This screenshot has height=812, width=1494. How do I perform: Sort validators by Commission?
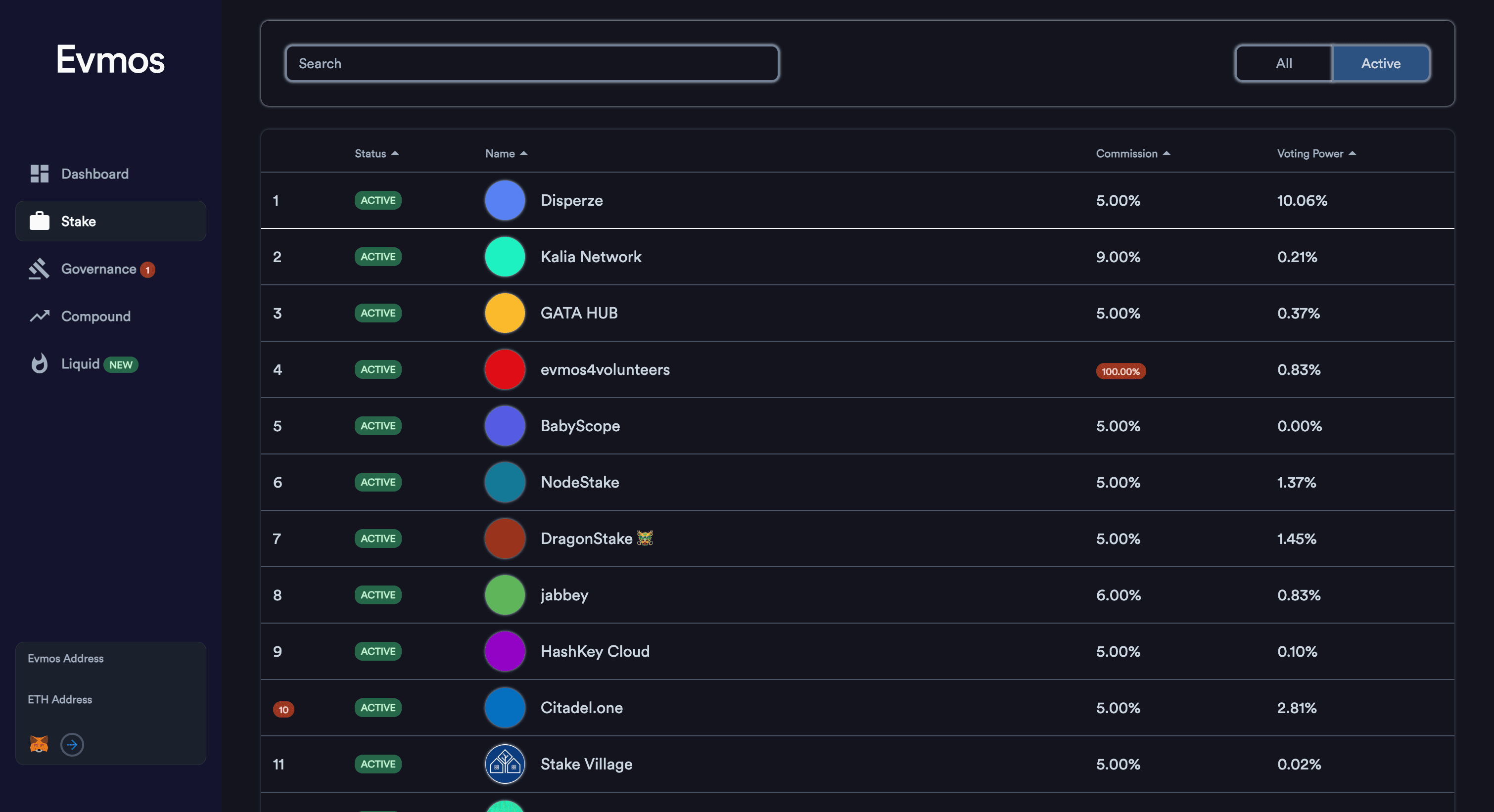tap(1133, 153)
